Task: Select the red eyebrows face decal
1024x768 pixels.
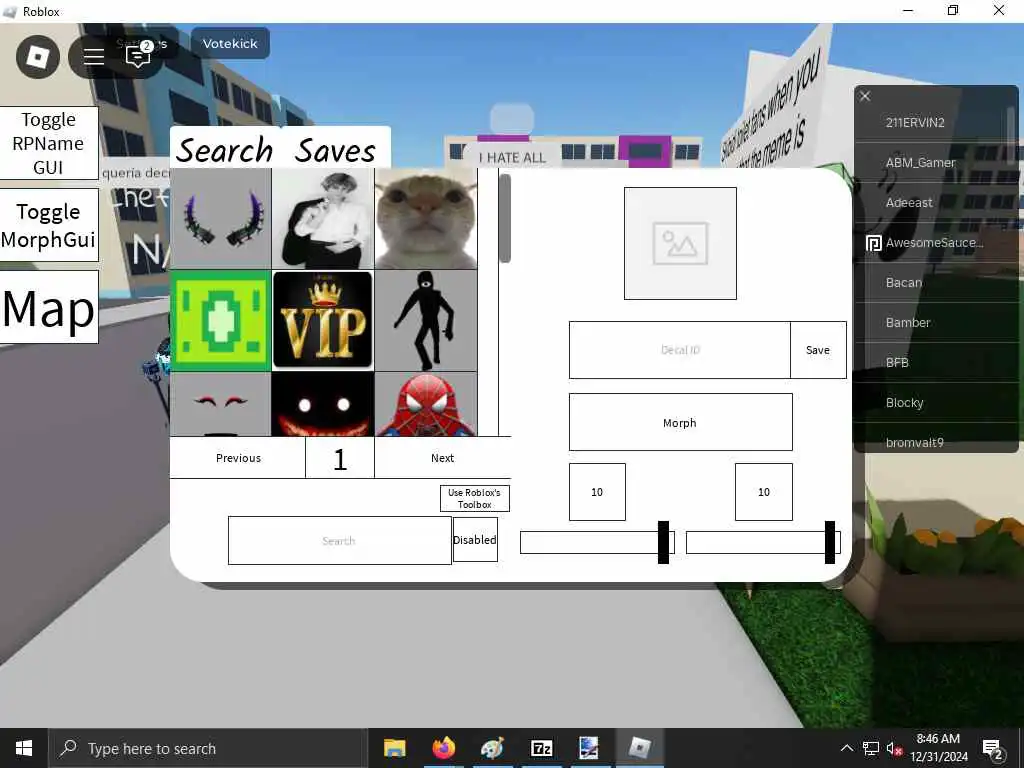Action: [x=221, y=404]
